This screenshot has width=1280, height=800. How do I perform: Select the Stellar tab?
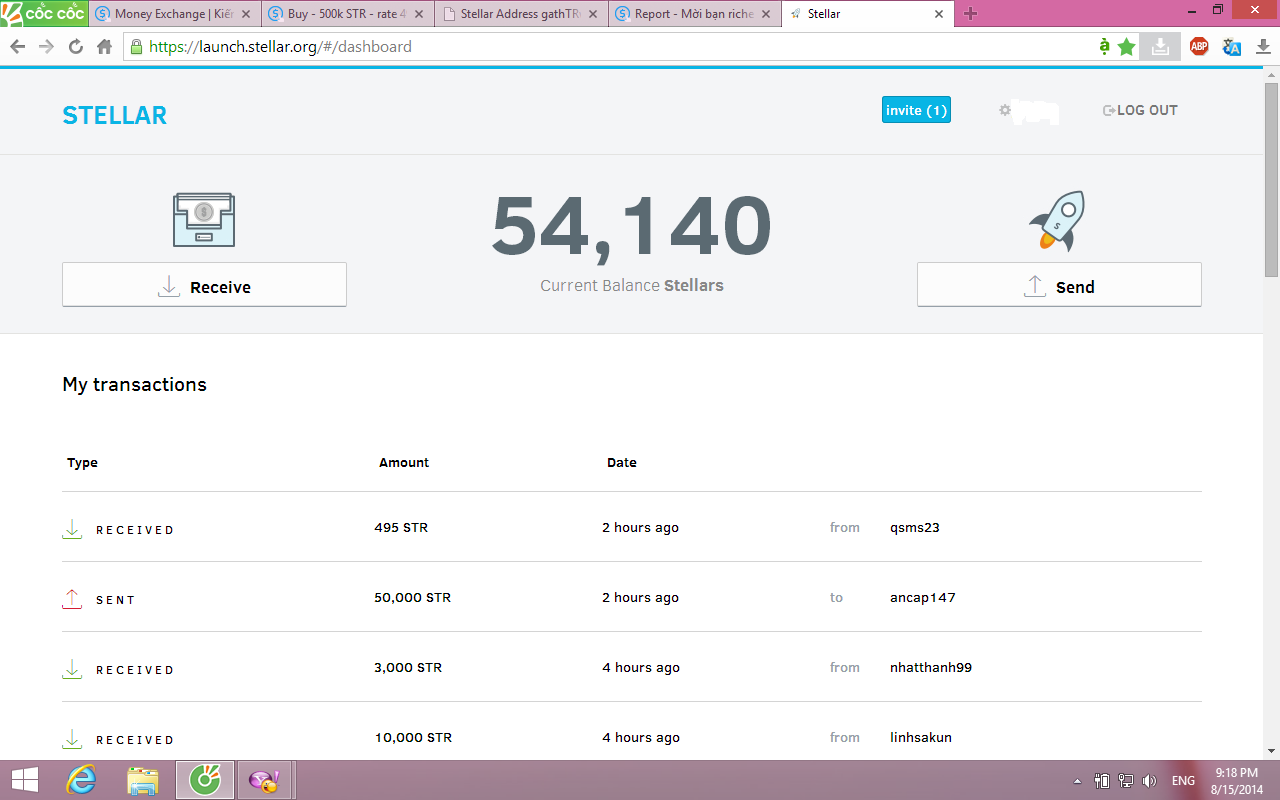[x=866, y=14]
